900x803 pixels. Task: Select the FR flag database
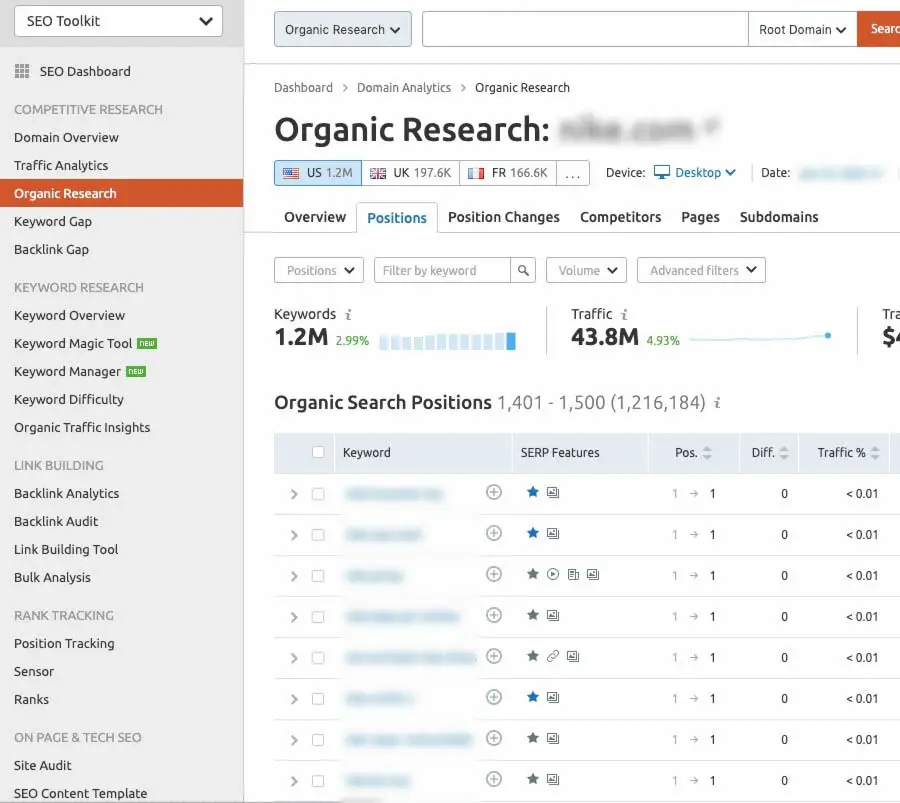[508, 173]
